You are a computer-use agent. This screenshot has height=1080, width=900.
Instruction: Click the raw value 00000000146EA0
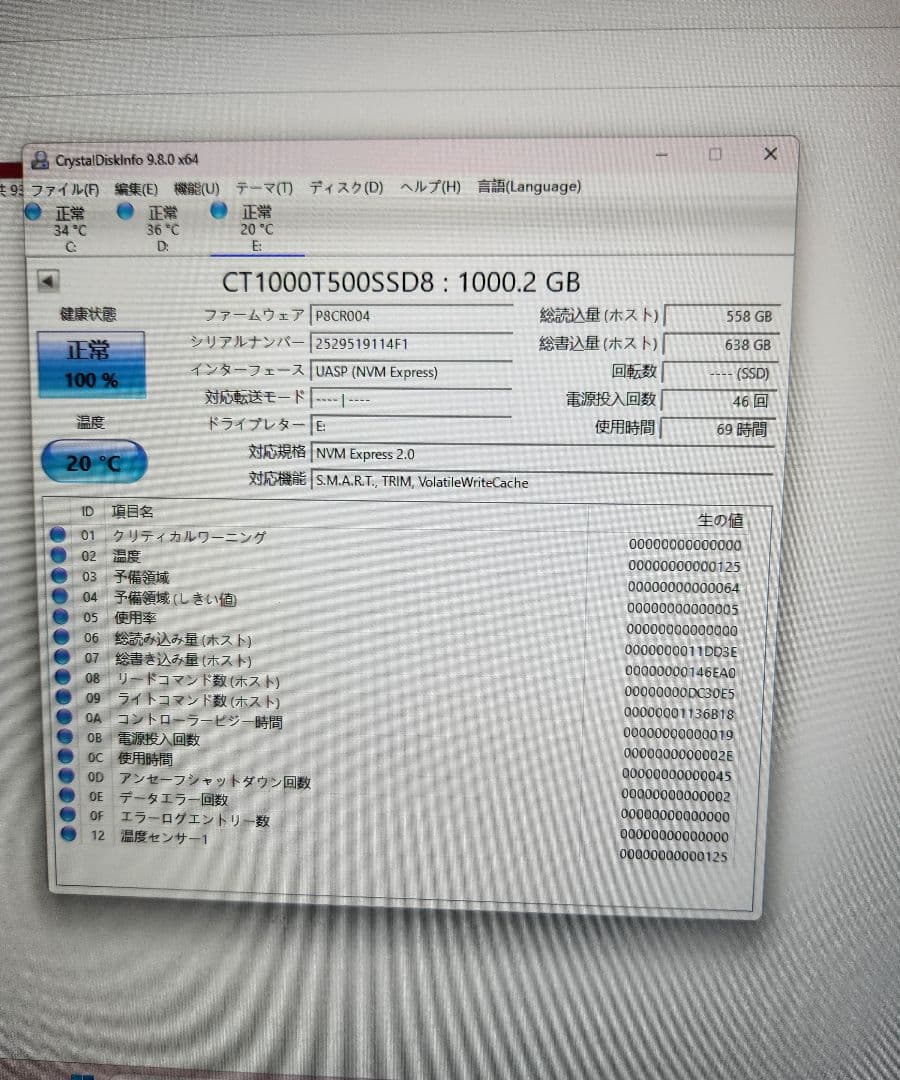680,672
